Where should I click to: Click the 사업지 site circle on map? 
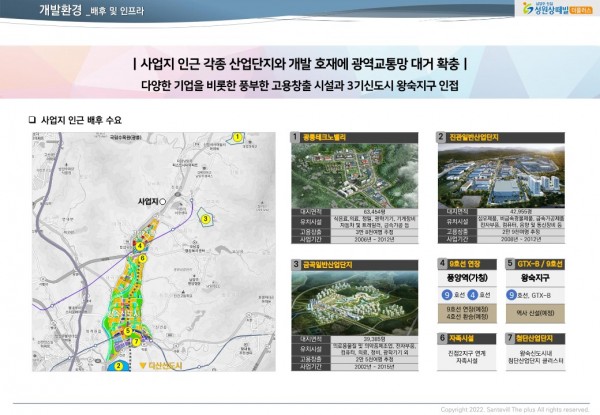coord(163,200)
